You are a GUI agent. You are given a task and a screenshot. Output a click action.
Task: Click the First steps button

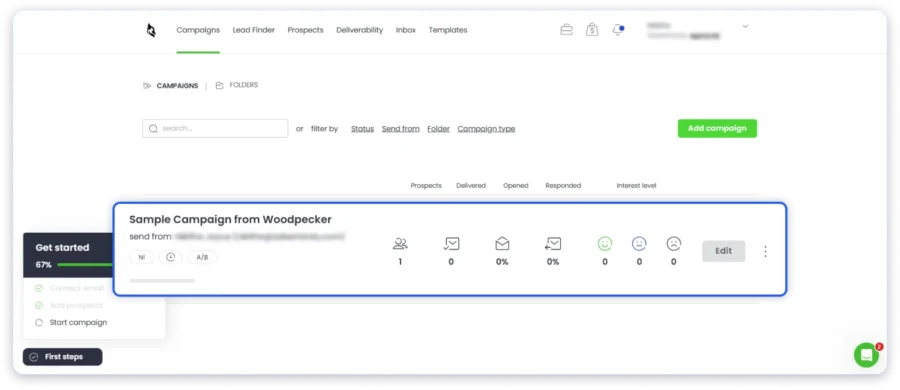pyautogui.click(x=63, y=357)
